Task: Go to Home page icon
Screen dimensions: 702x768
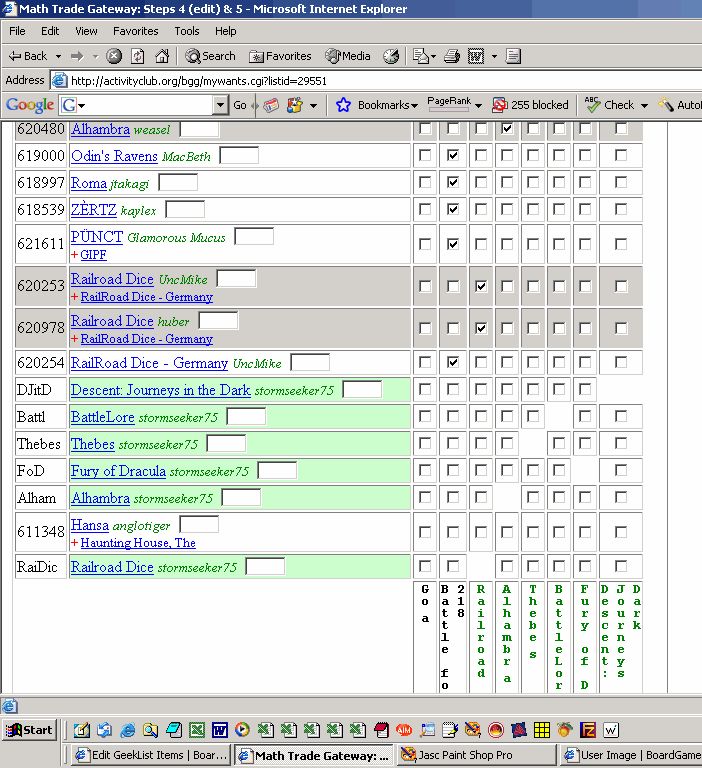Action: tap(160, 57)
